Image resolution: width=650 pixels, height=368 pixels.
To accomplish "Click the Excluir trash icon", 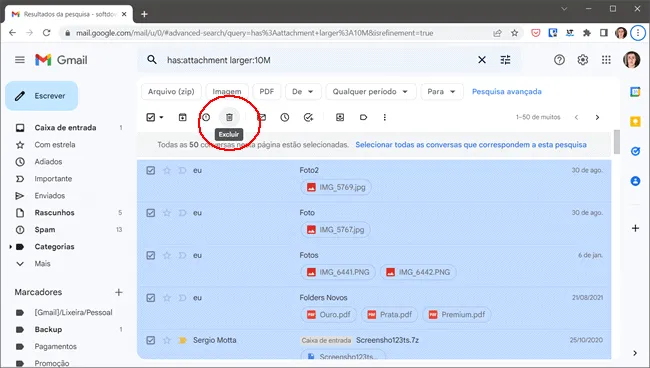I will [x=229, y=117].
